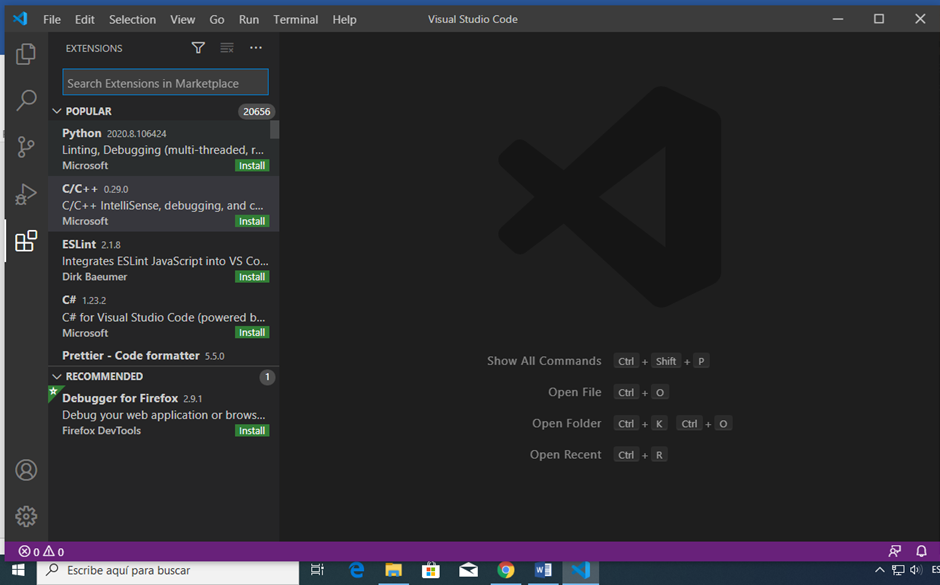
Task: Open the volume control in system tray
Action: [916, 570]
